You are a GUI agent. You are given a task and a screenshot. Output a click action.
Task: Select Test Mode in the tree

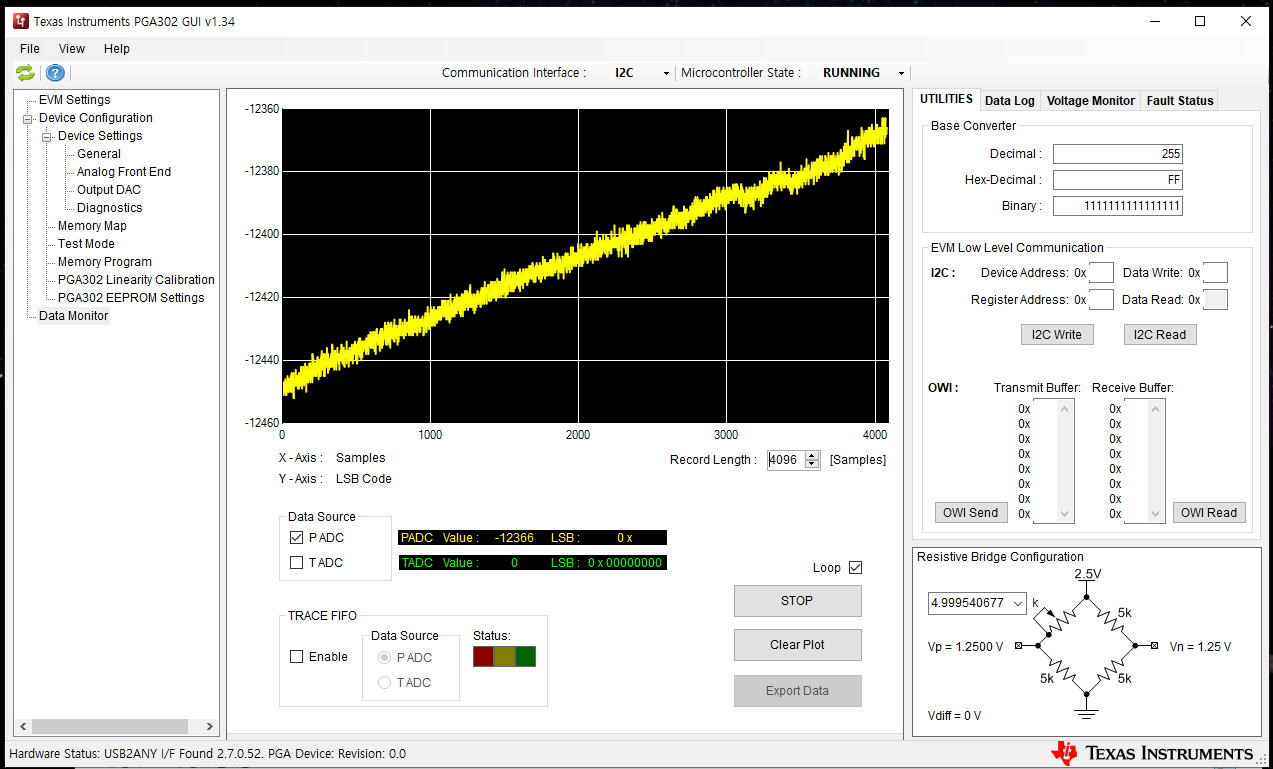86,244
